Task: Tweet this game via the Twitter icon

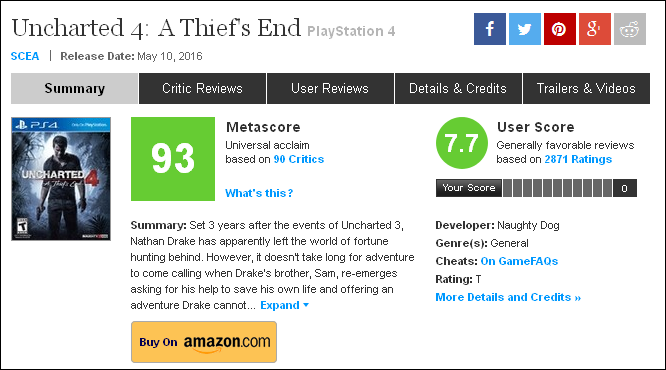Action: (x=525, y=29)
